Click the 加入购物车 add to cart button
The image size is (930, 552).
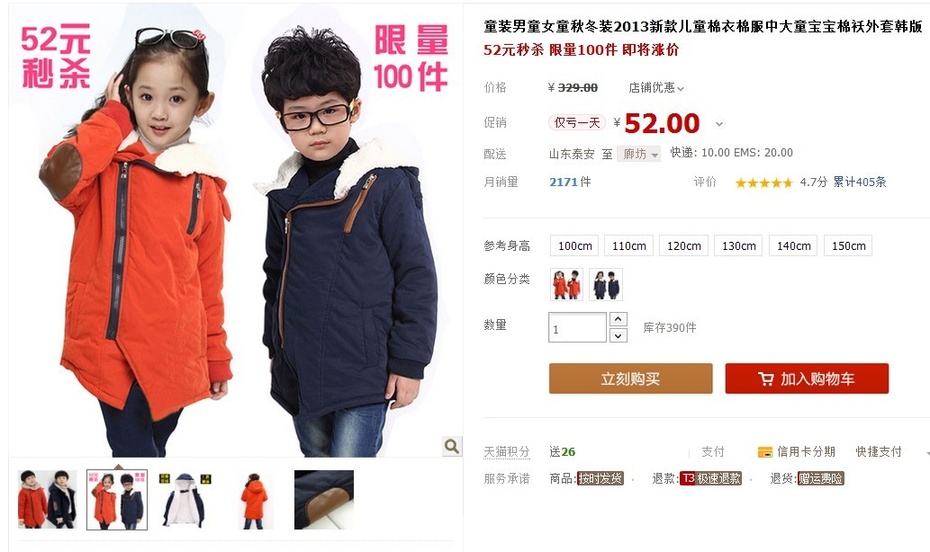[807, 378]
